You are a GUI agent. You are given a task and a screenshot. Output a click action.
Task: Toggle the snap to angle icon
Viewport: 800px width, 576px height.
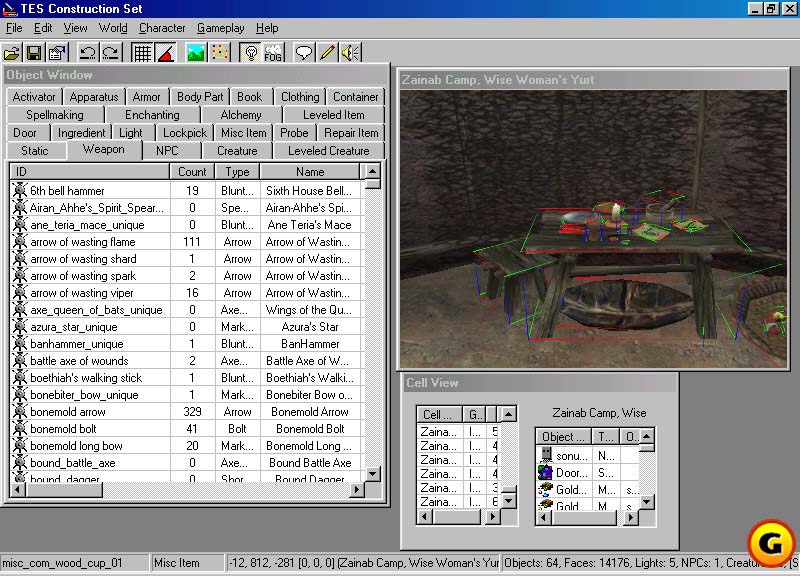pos(166,53)
